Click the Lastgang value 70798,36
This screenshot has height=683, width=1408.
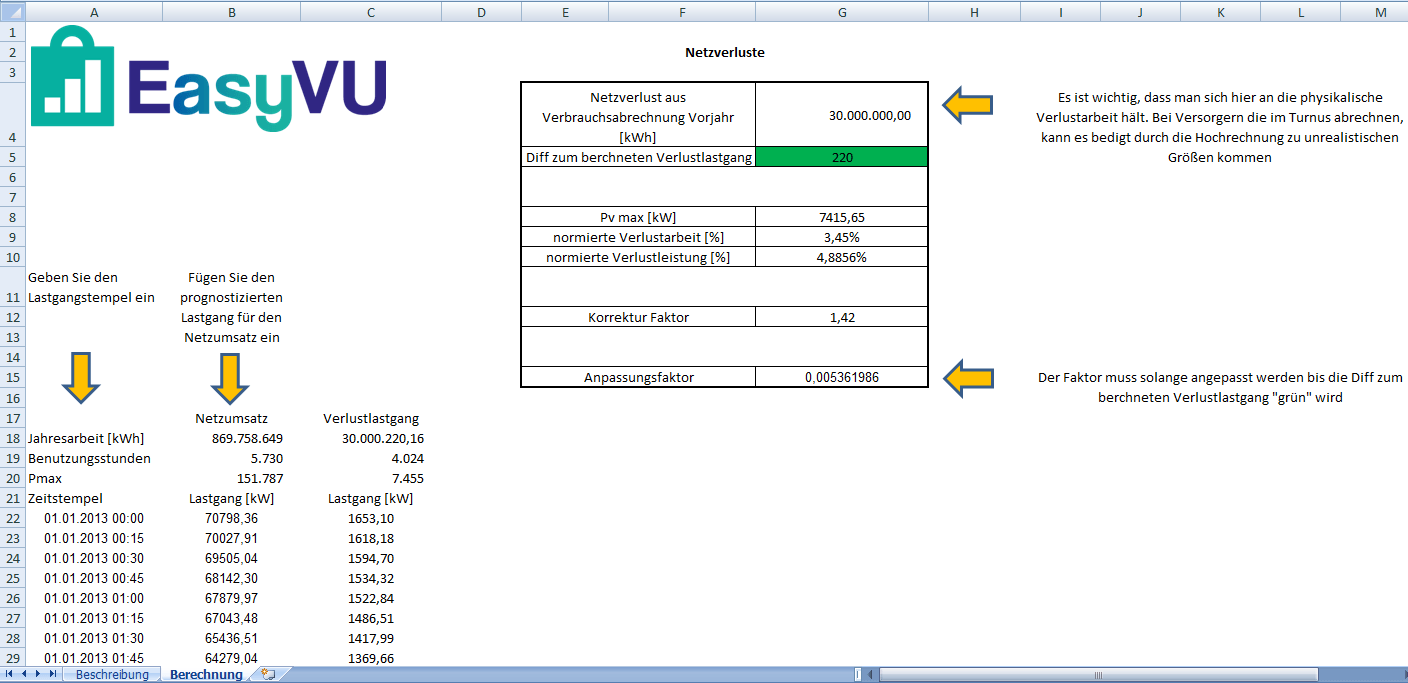click(232, 518)
